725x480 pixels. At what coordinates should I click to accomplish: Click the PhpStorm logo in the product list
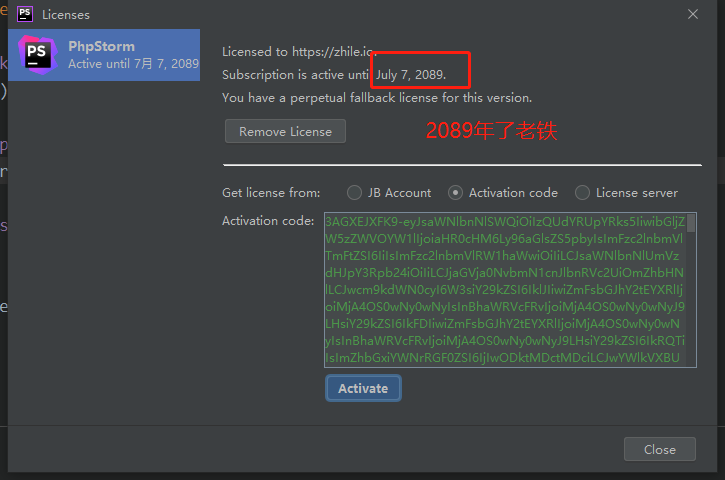(37, 54)
